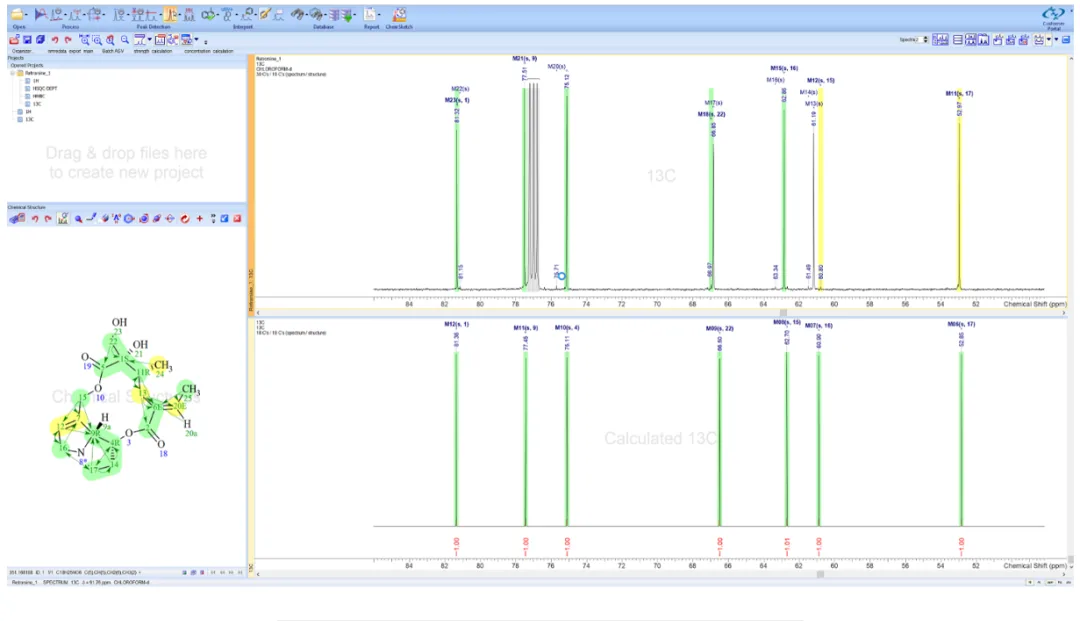Open the Report icon dropdown arrow
Screen dimensions: 1080x621
pyautogui.click(x=379, y=15)
